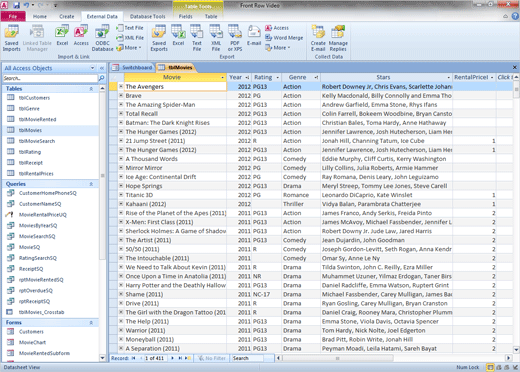The image size is (520, 372).
Task: Import from Excel in Import & Link group
Action: point(62,36)
